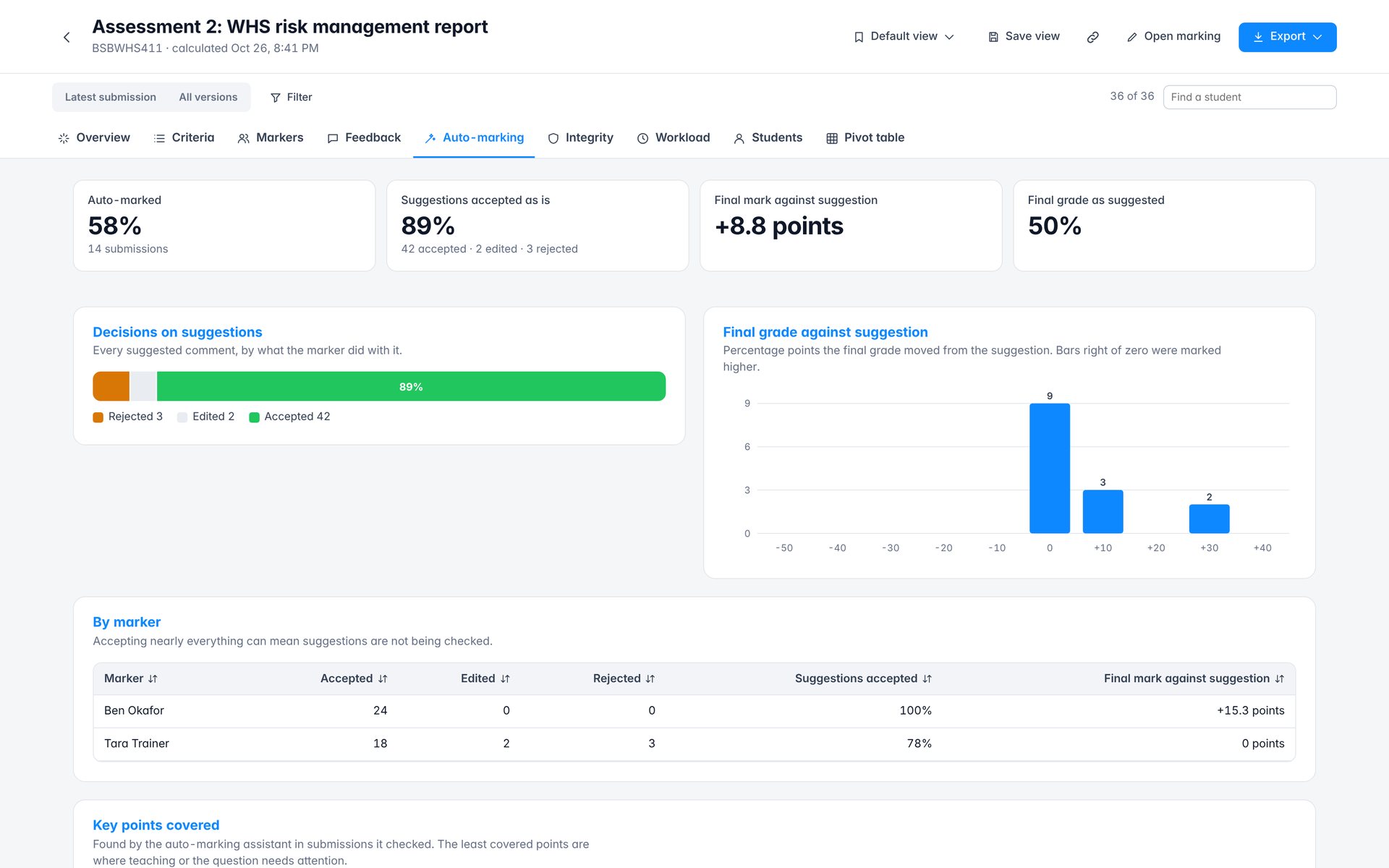The width and height of the screenshot is (1389, 868).
Task: Select the Tara Trainer row name
Action: click(x=137, y=743)
